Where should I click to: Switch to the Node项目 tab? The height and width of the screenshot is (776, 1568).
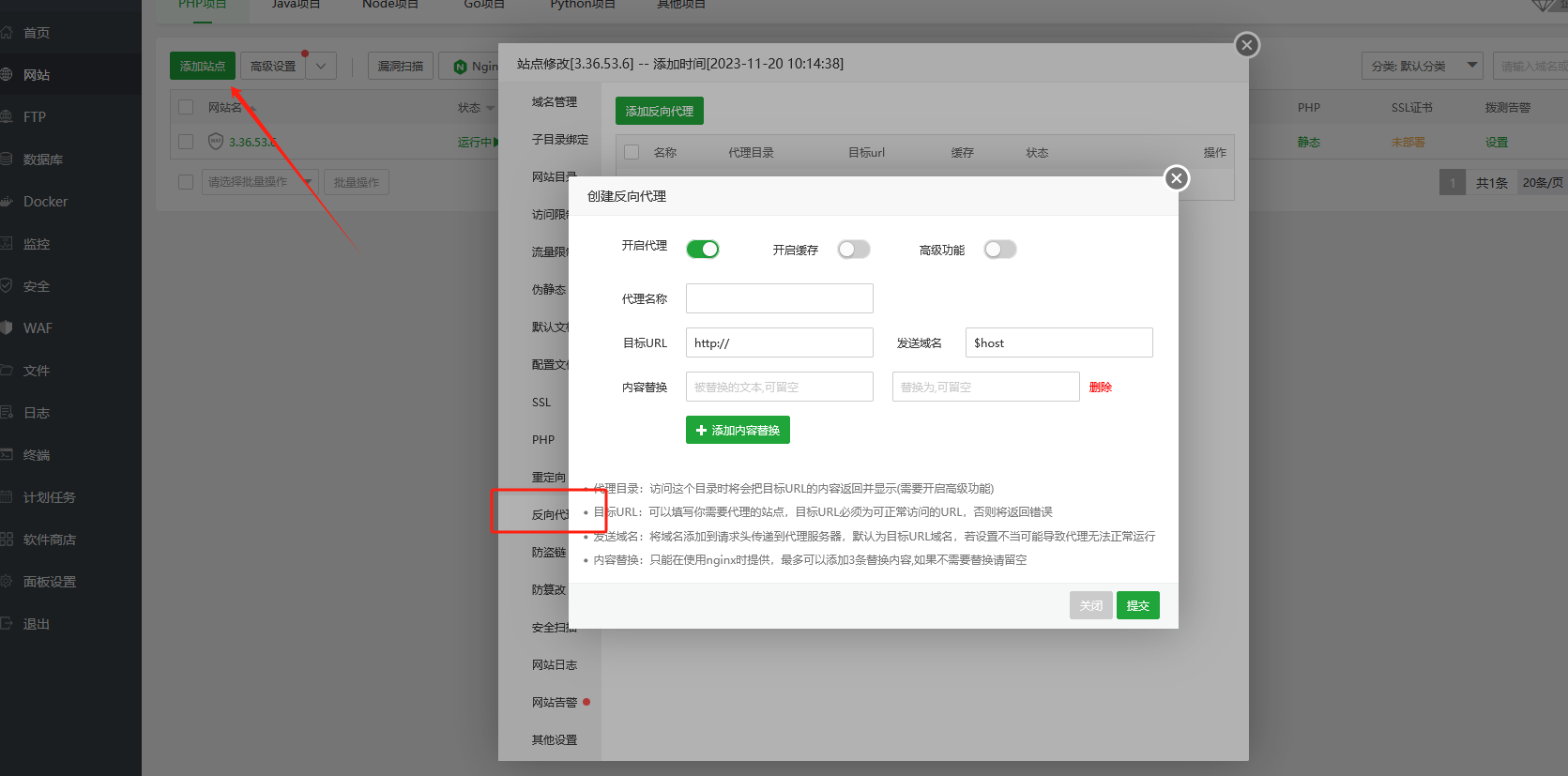(390, 5)
